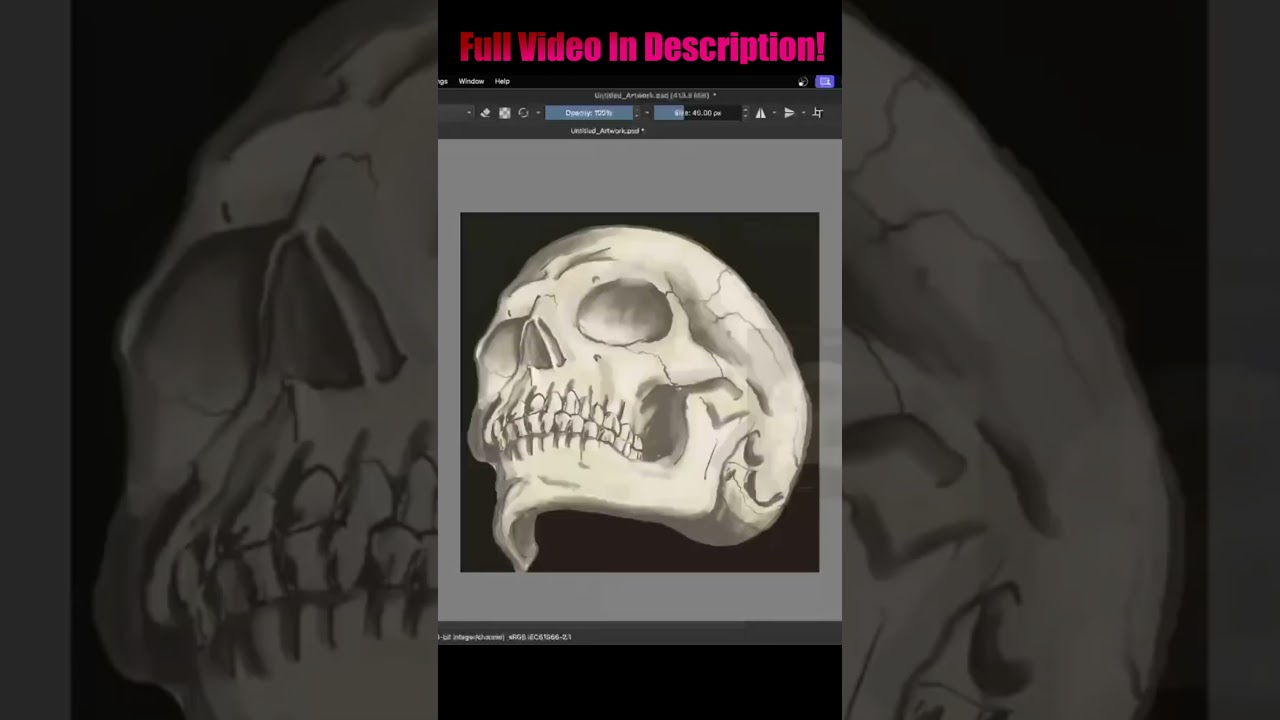This screenshot has width=1280, height=720.
Task: Open the blending mode dropdown arrow
Action: coord(469,113)
